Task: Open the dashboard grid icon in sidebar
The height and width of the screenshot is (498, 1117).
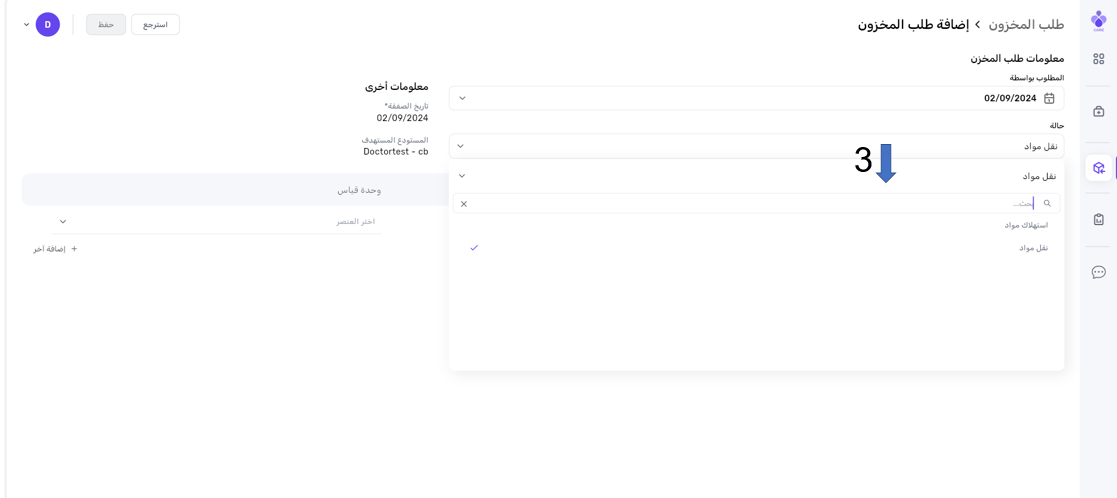Action: coord(1098,59)
